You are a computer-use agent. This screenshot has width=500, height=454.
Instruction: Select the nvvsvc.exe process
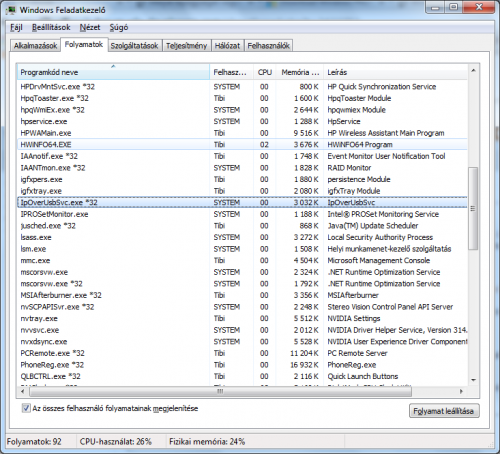[242, 330]
